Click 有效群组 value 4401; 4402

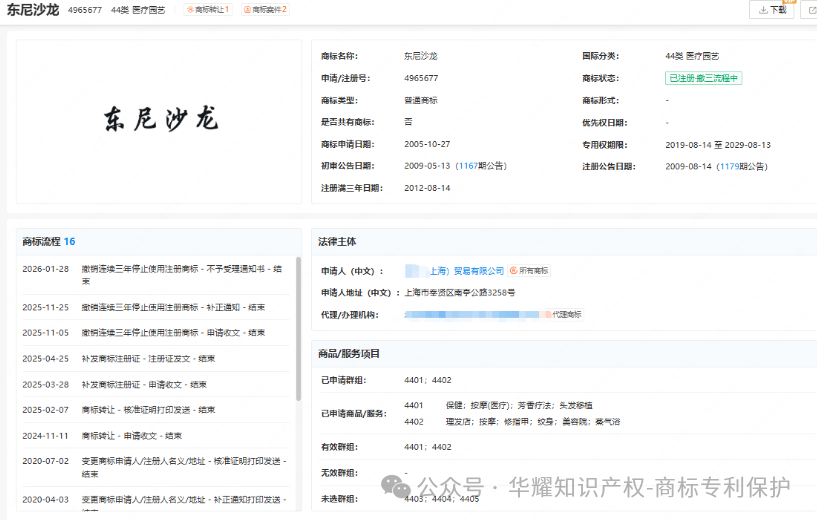[x=428, y=447]
